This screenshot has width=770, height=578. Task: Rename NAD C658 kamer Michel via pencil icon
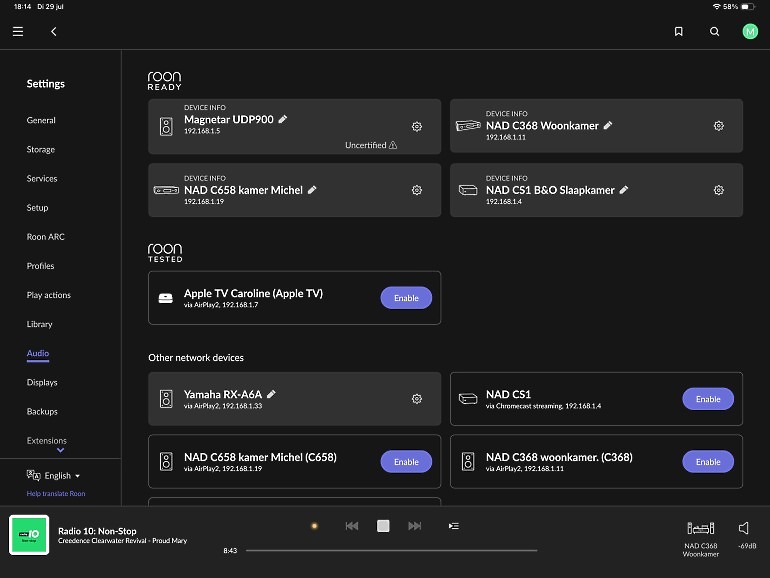312,190
